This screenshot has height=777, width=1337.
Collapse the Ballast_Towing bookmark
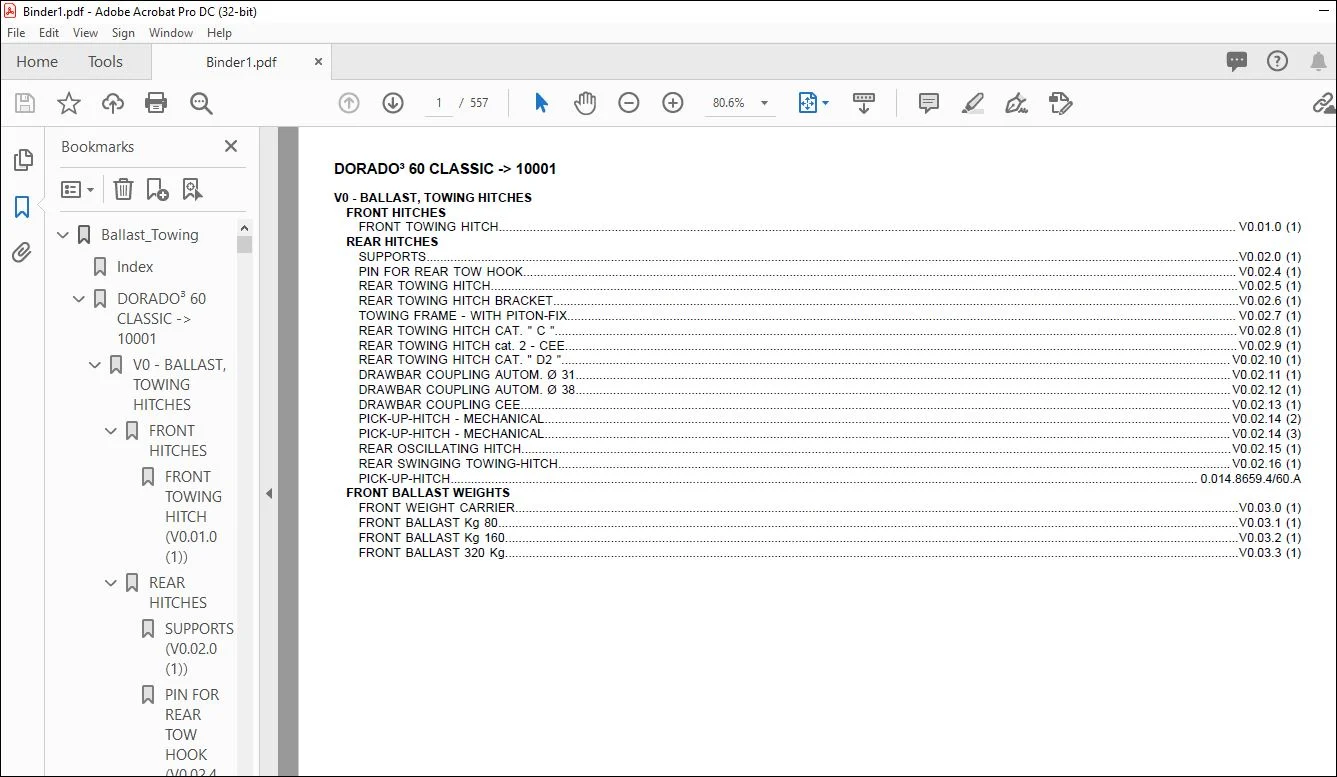click(64, 235)
